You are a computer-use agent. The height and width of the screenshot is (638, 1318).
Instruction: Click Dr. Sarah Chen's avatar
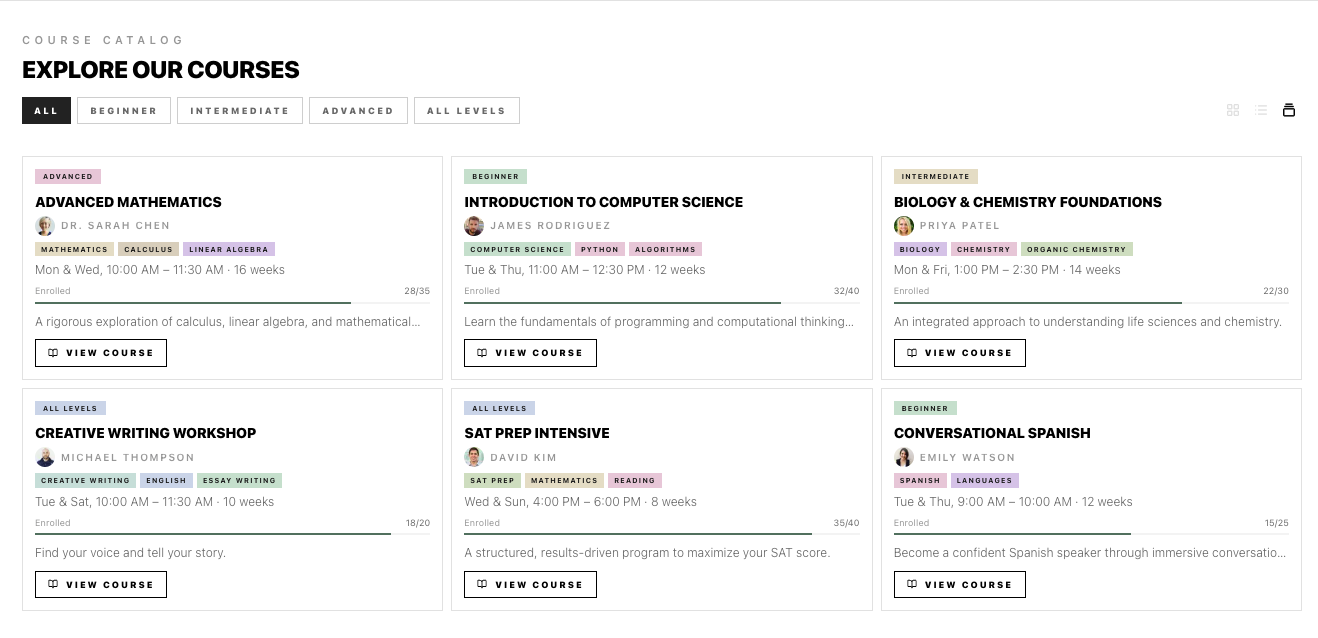point(45,226)
